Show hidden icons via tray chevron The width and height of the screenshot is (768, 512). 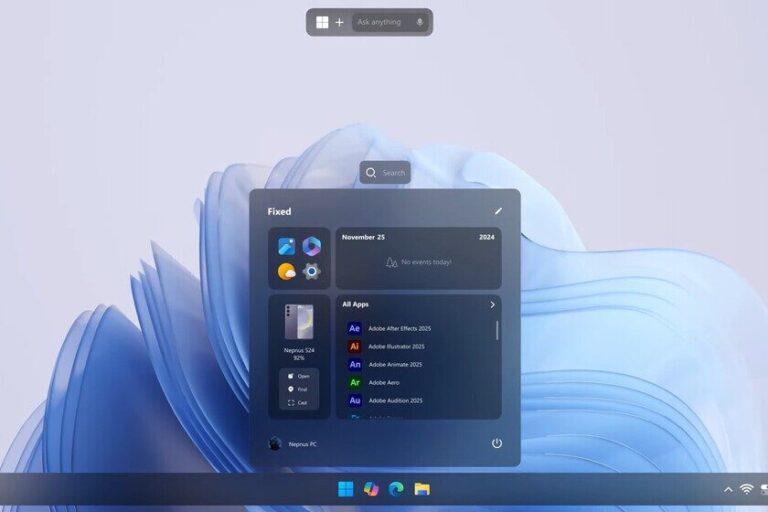click(728, 489)
